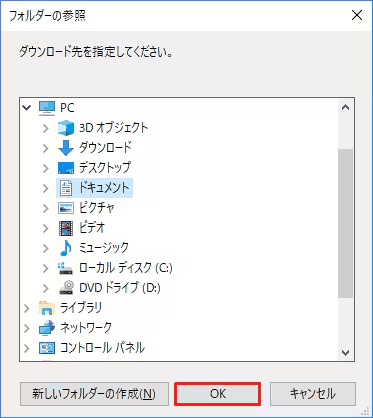The image size is (373, 418).
Task: Click the デスクトップ folder icon
Action: tap(66, 168)
